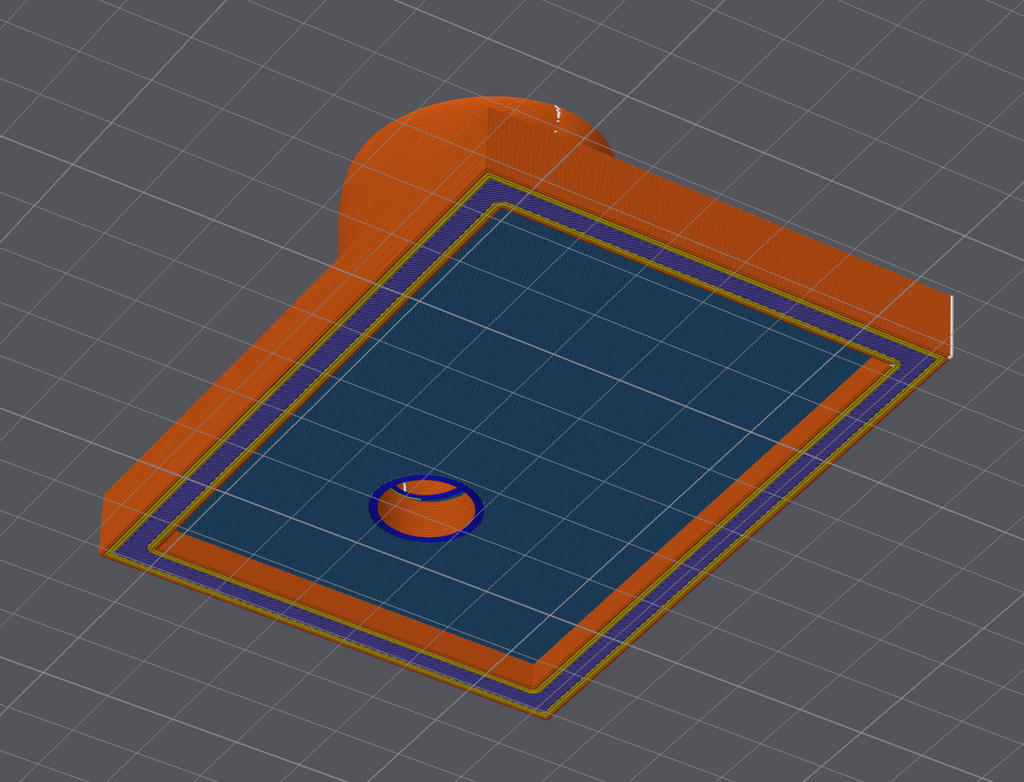Click the circular hole in the tray floor

(x=426, y=510)
